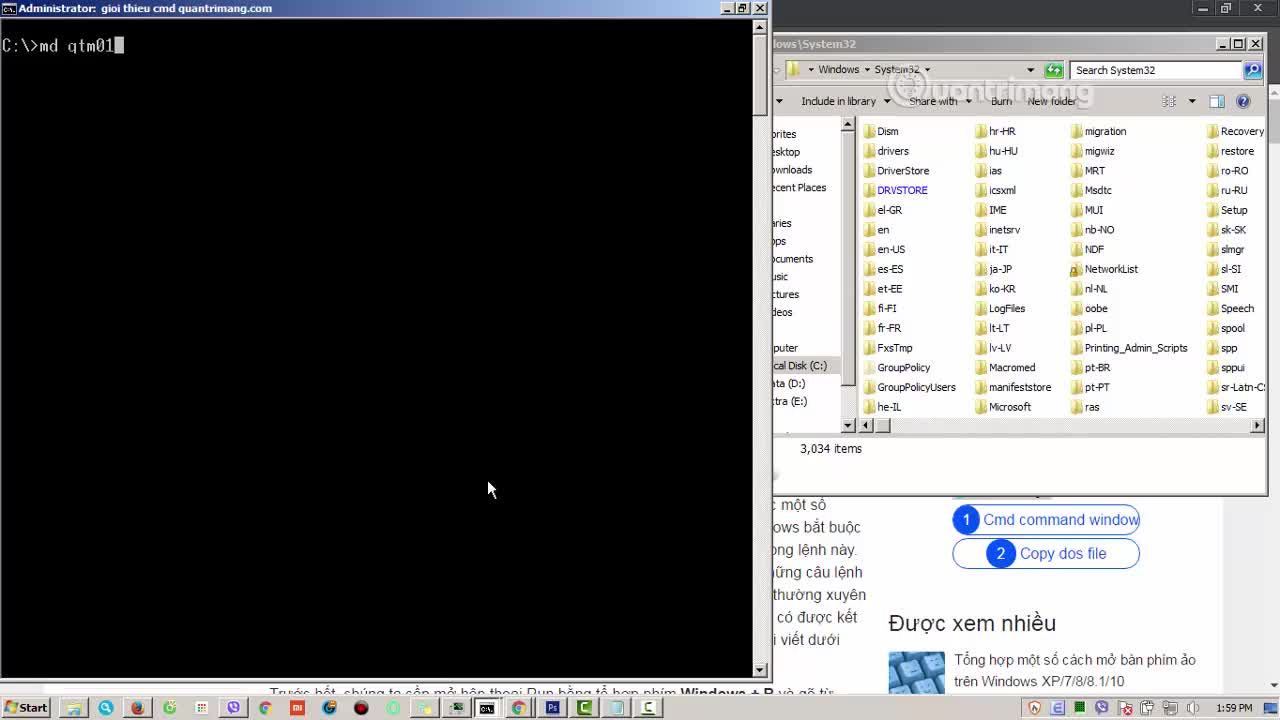This screenshot has width=1280, height=720.
Task: Click the file list horizontal scroll left arrow
Action: point(867,425)
